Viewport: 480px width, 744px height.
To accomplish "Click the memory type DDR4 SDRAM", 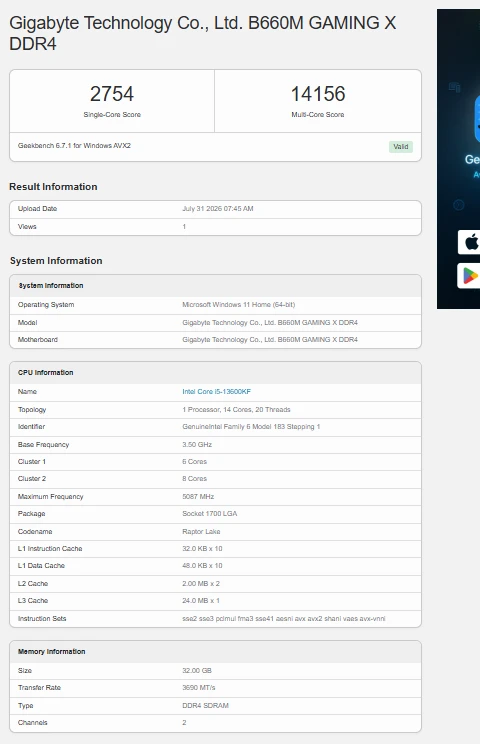I will 205,706.
